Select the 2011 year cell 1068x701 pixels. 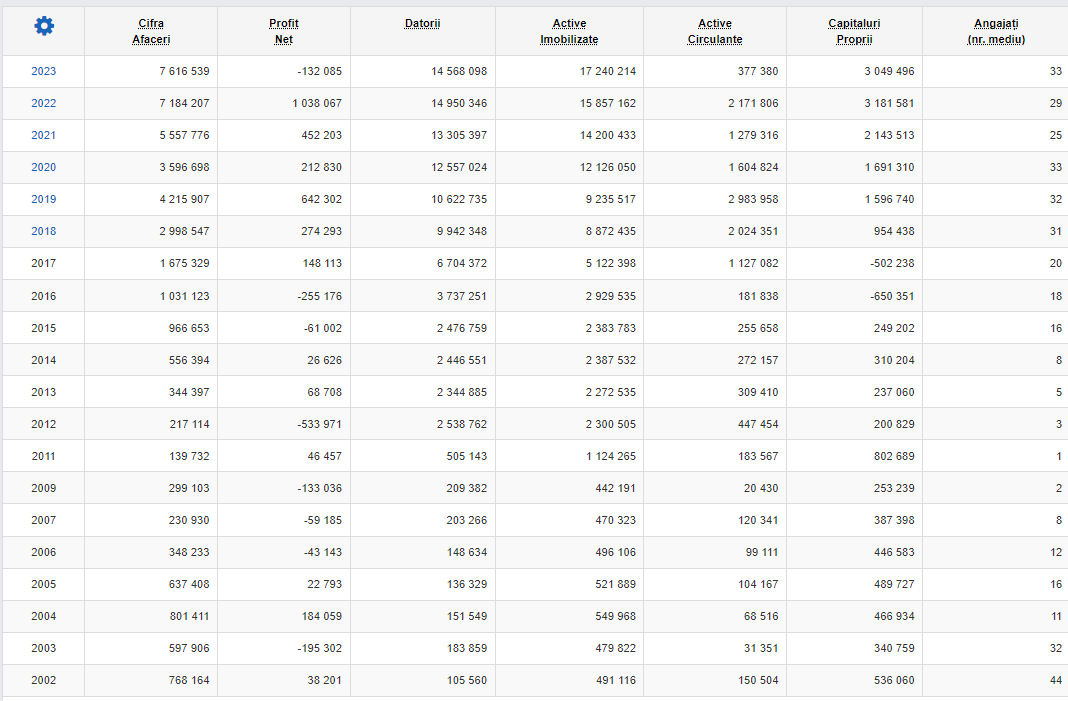44,456
